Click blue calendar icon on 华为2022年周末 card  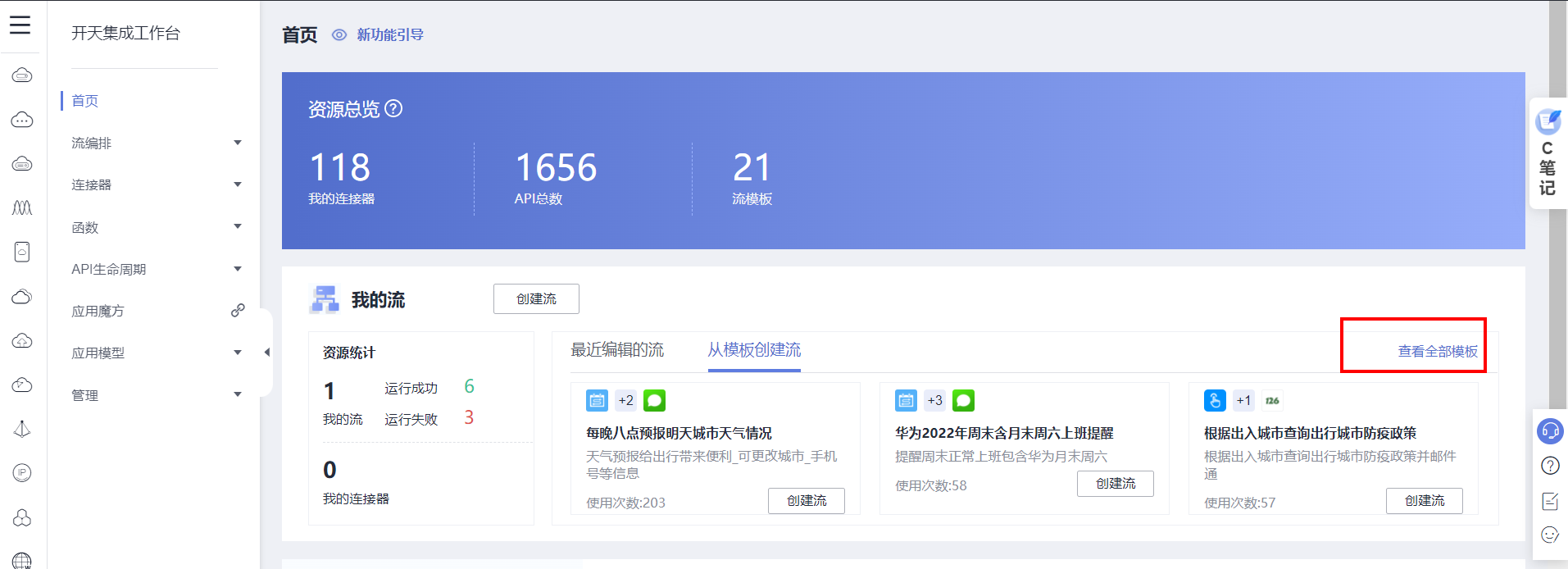tap(906, 400)
